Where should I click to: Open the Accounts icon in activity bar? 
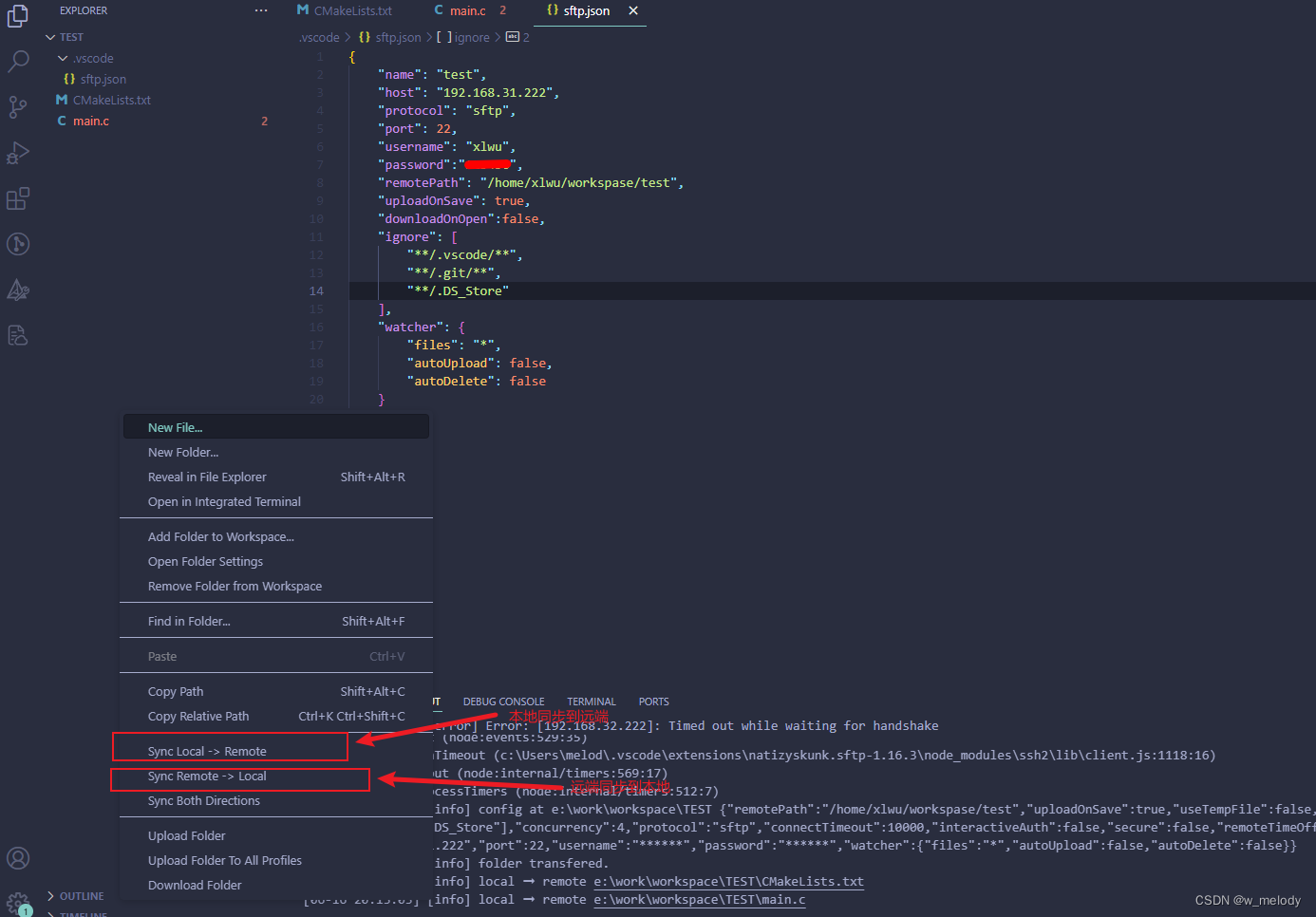[18, 858]
